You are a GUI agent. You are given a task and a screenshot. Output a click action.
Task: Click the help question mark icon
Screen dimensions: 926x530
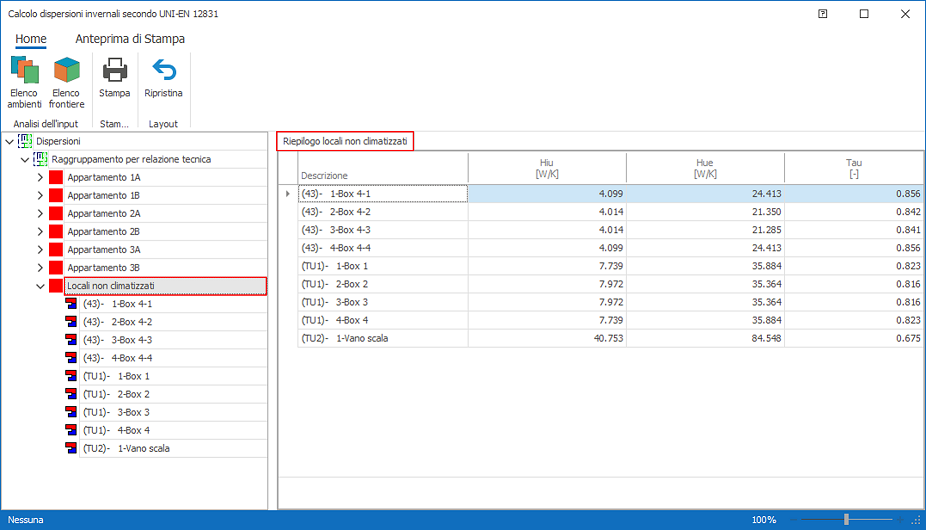(822, 14)
